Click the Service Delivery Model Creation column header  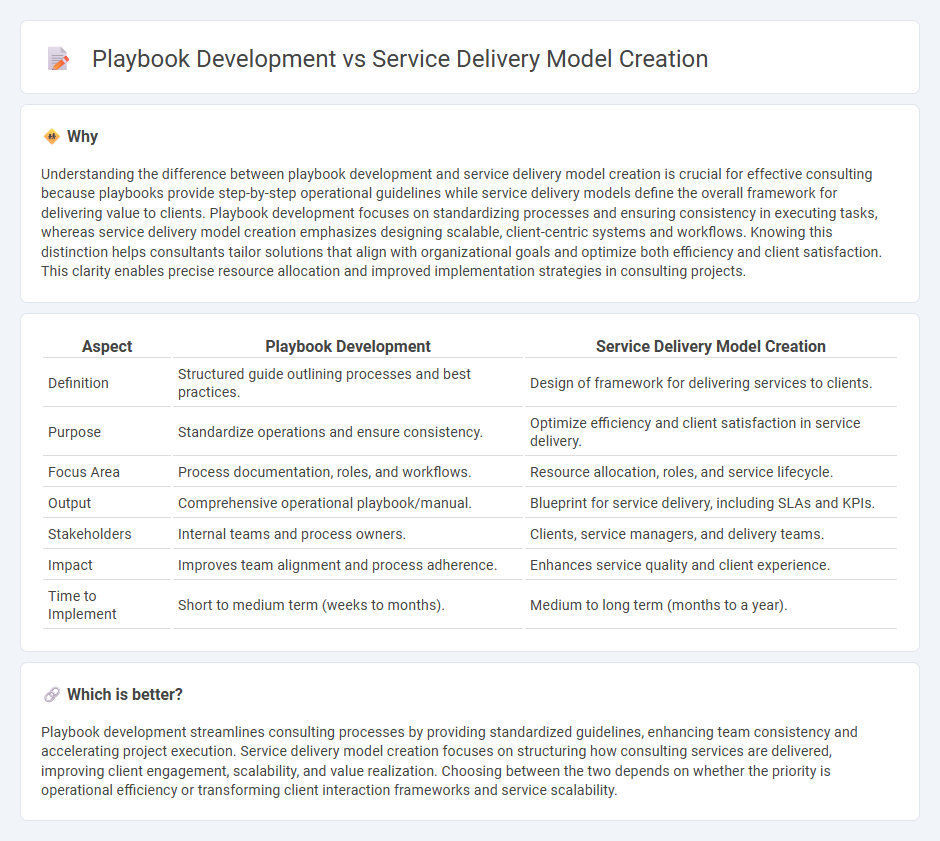point(710,346)
